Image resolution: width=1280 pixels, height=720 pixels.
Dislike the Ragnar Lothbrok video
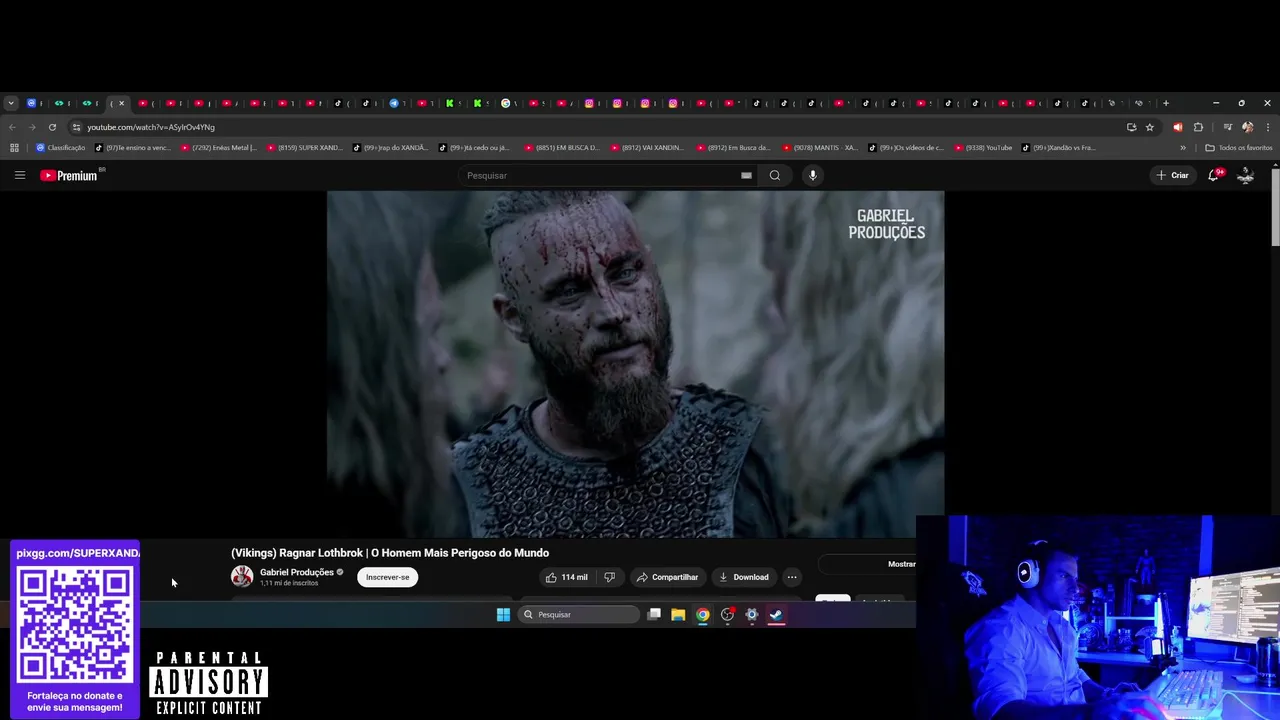coord(610,577)
